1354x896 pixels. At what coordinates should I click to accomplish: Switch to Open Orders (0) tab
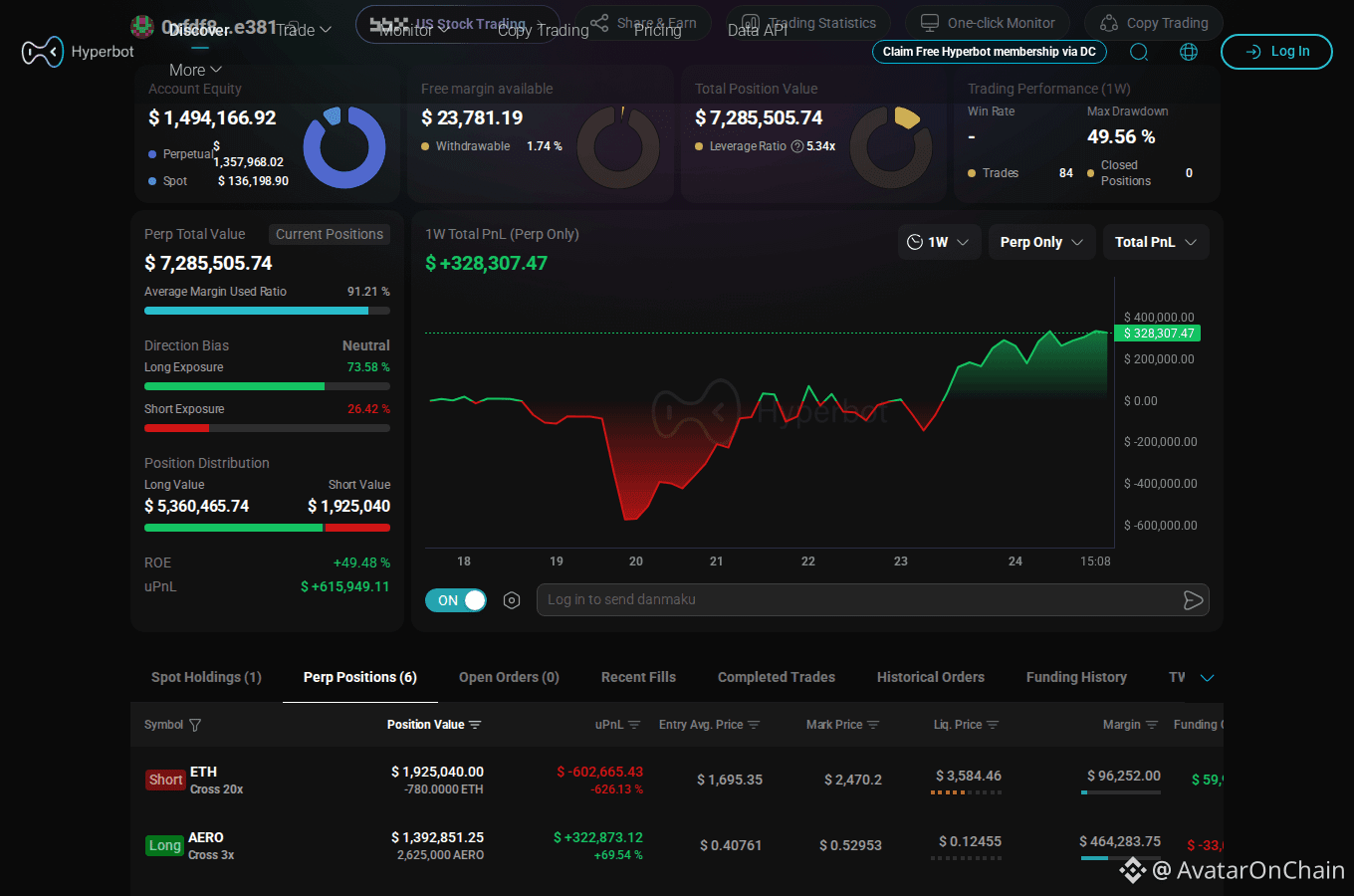pos(509,677)
